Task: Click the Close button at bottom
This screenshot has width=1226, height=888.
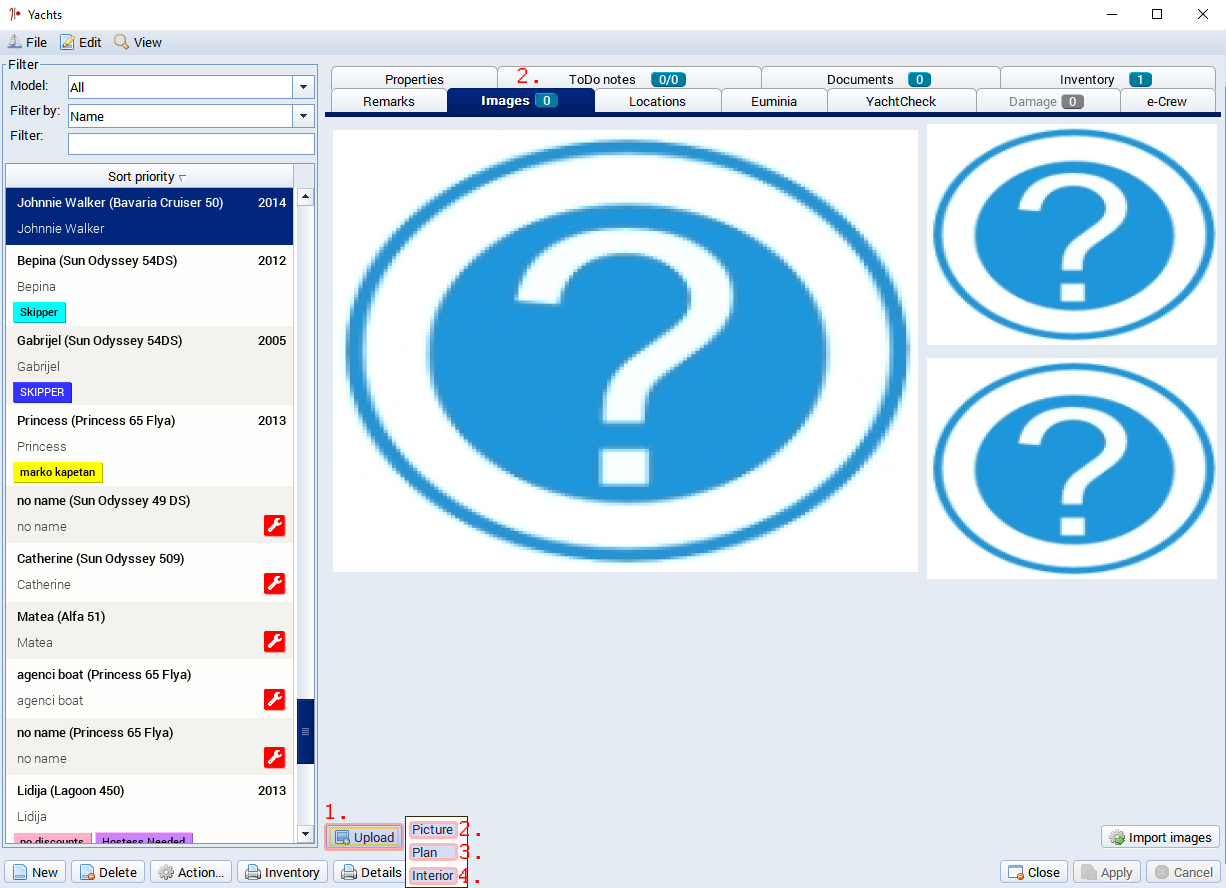Action: [1034, 872]
